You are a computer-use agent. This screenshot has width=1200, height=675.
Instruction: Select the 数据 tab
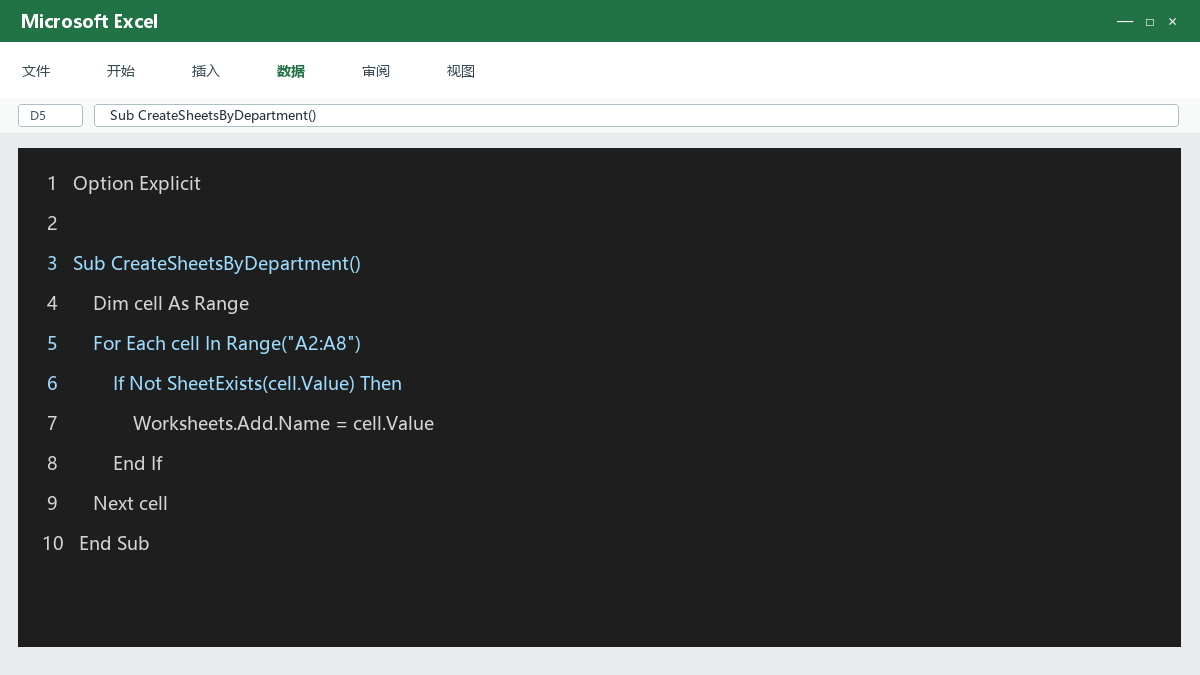(x=291, y=71)
